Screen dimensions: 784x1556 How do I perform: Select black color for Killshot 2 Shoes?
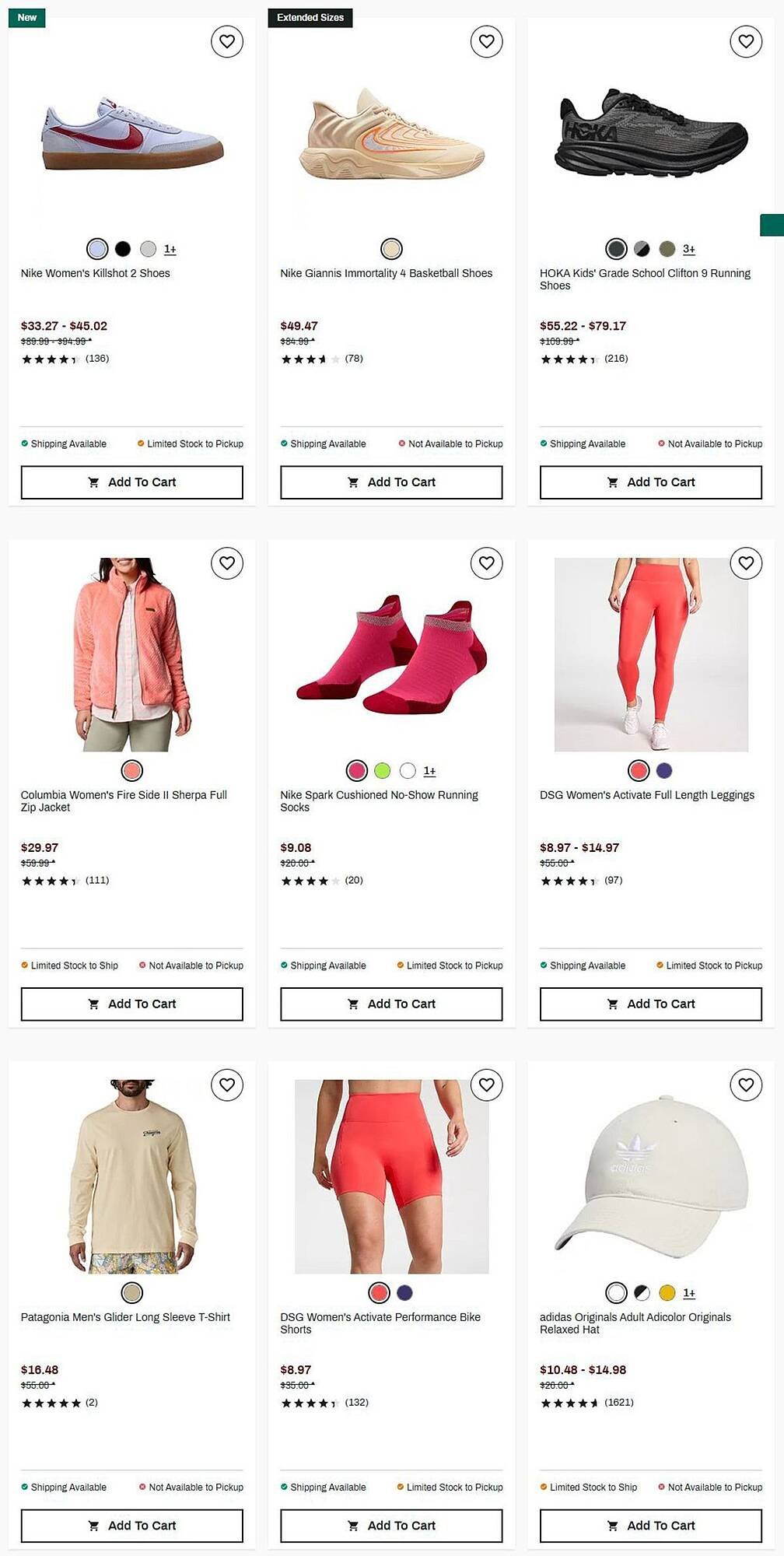(123, 249)
